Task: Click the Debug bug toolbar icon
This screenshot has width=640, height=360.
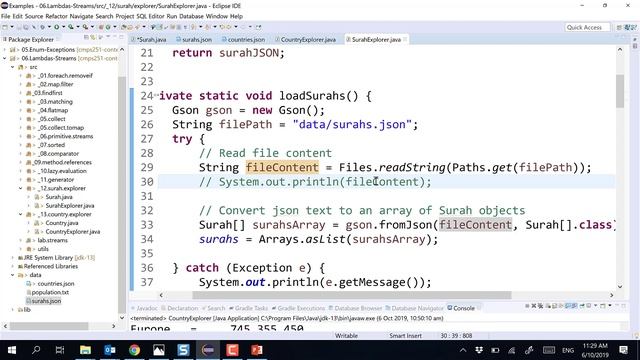Action: [x=42, y=27]
